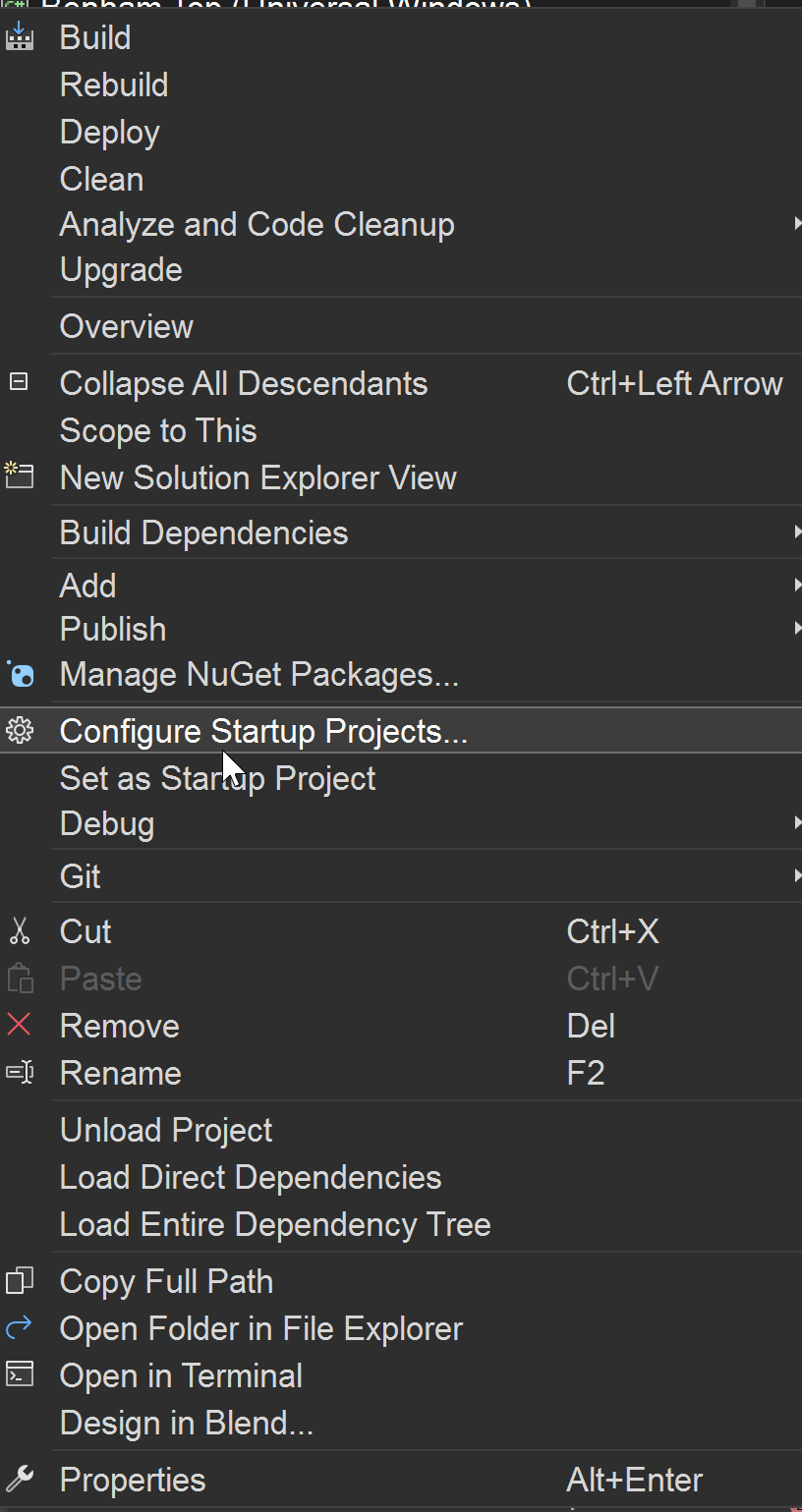Choose Design in Blend...
The width and height of the screenshot is (802, 1512).
coord(187,1423)
